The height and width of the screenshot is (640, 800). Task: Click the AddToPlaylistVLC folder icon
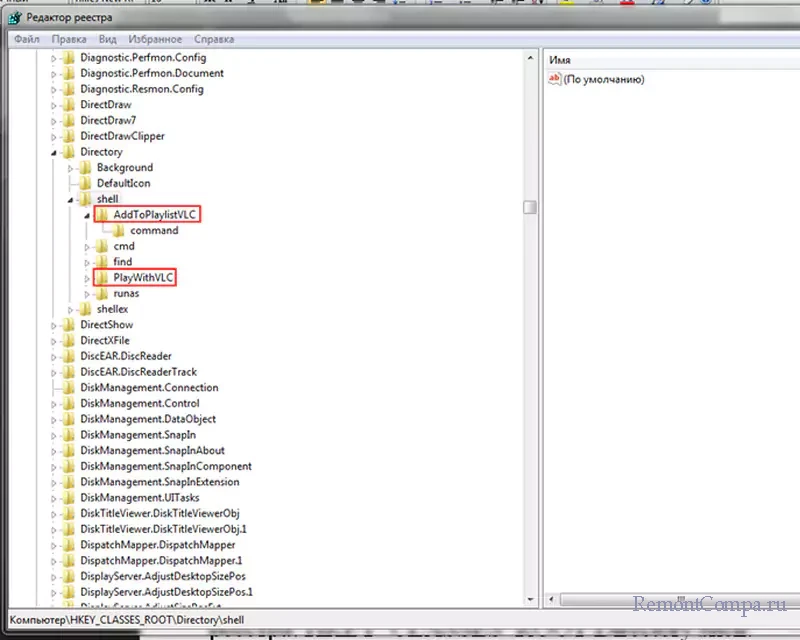coord(101,215)
